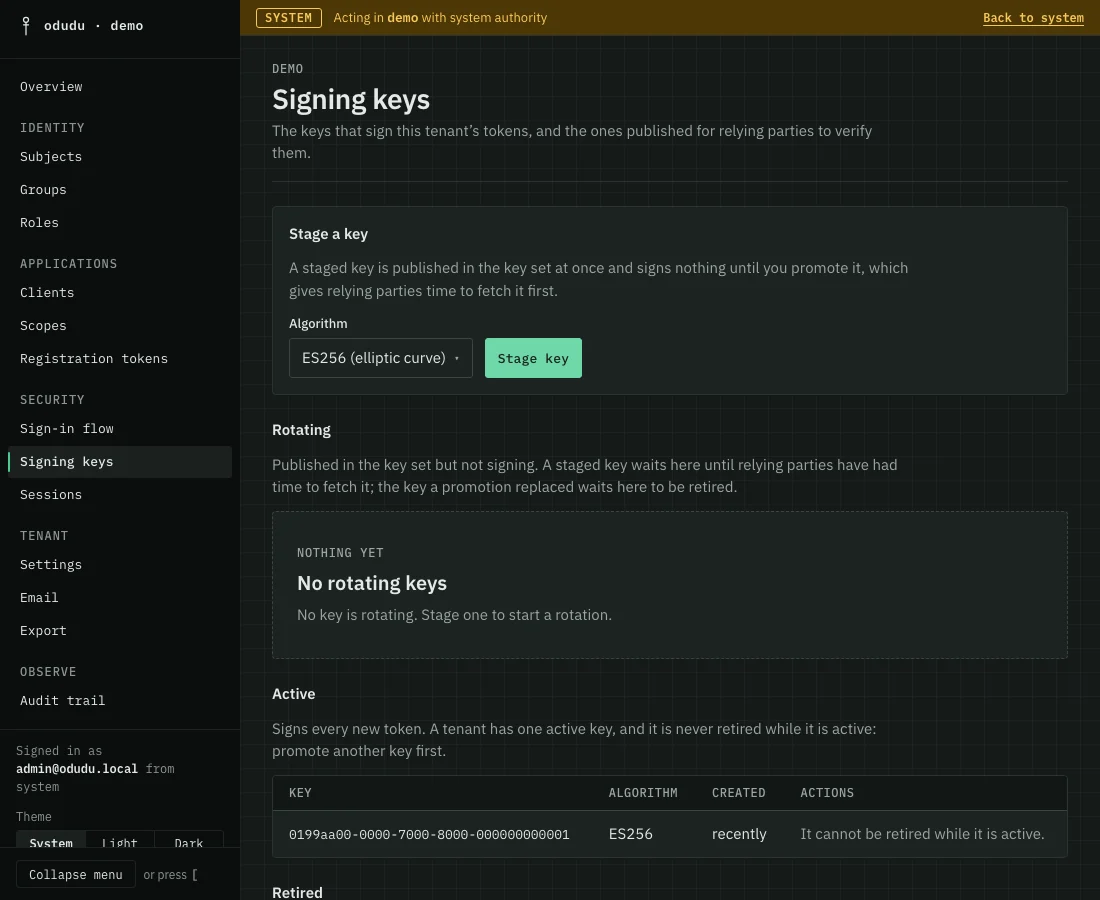Click the Stage key button
1100x900 pixels.
coord(533,358)
